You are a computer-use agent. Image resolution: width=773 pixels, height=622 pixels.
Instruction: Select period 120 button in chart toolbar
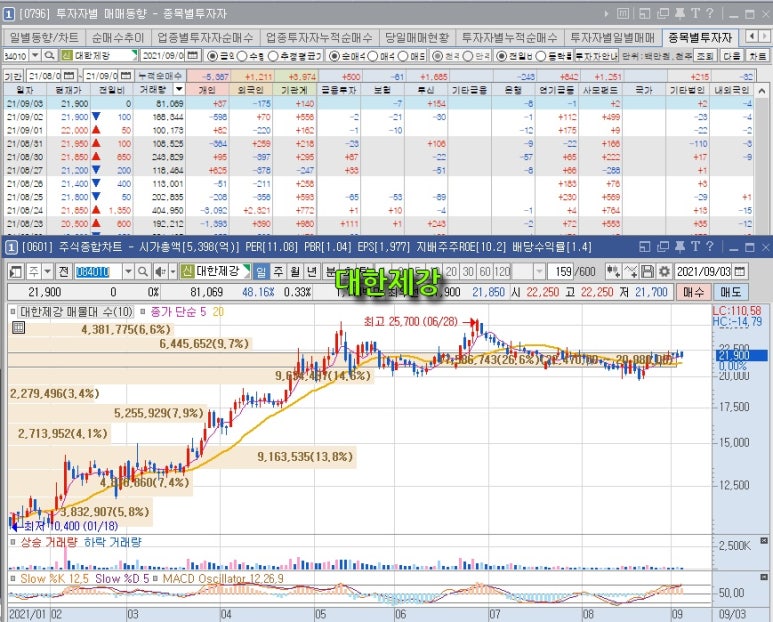pos(502,271)
